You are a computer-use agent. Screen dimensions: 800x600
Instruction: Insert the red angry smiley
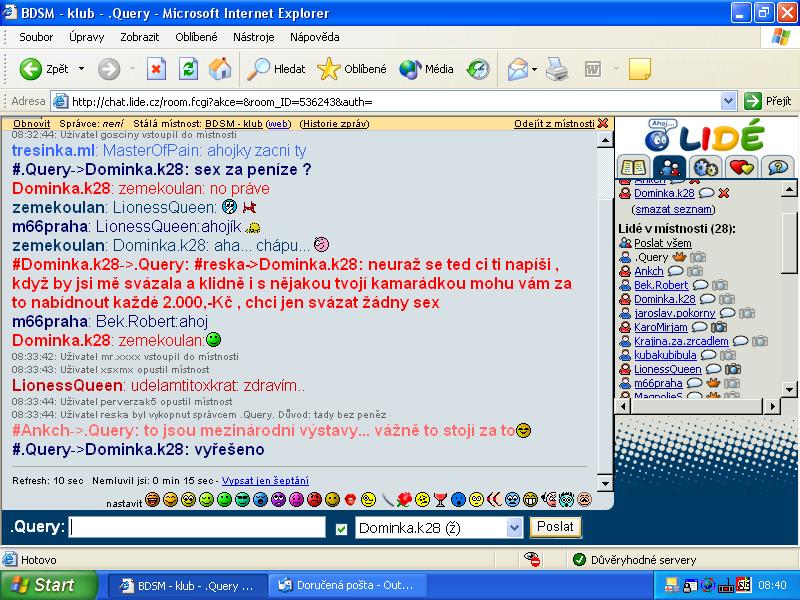click(x=314, y=499)
